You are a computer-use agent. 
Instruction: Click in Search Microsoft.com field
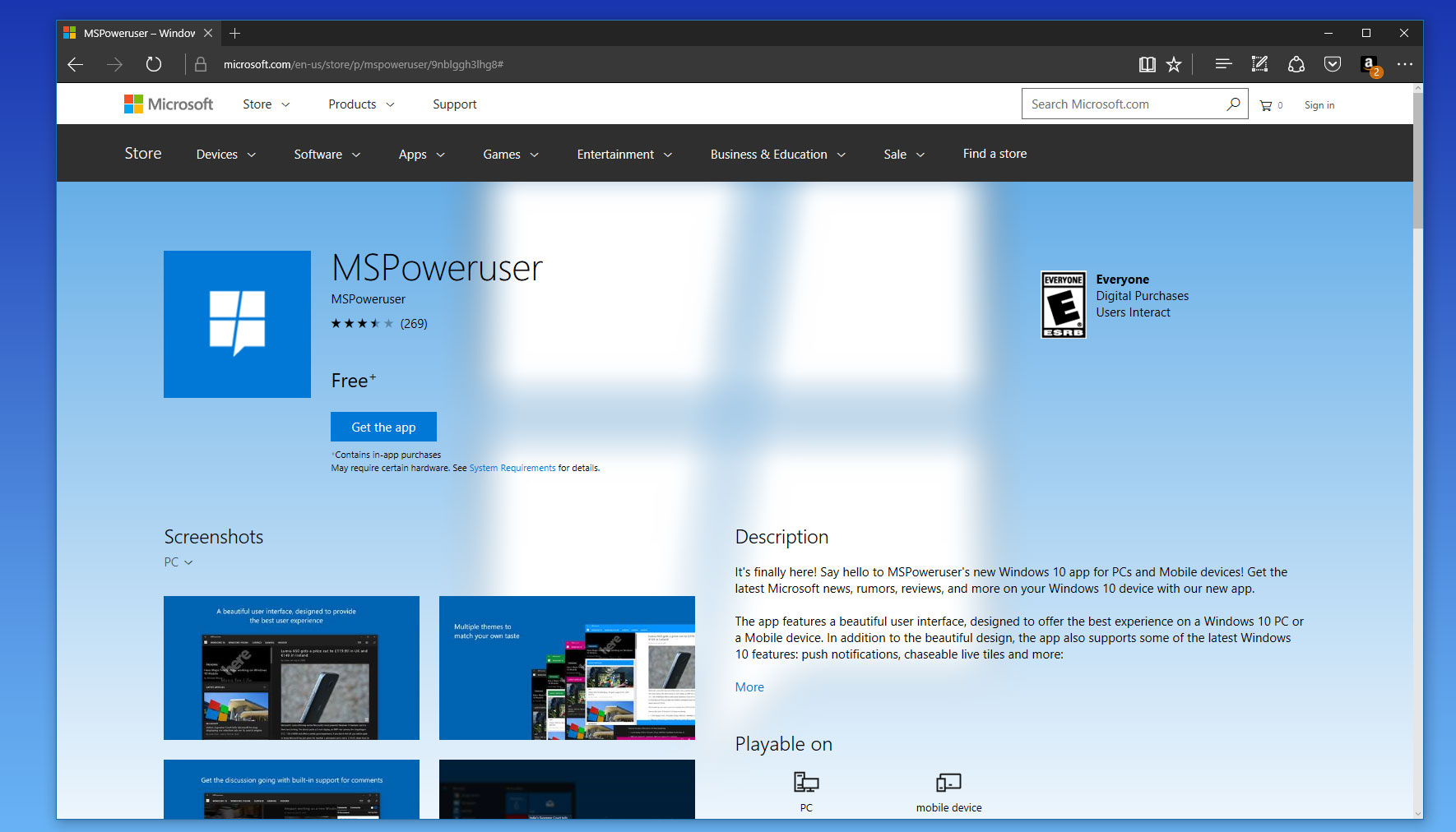click(1123, 104)
